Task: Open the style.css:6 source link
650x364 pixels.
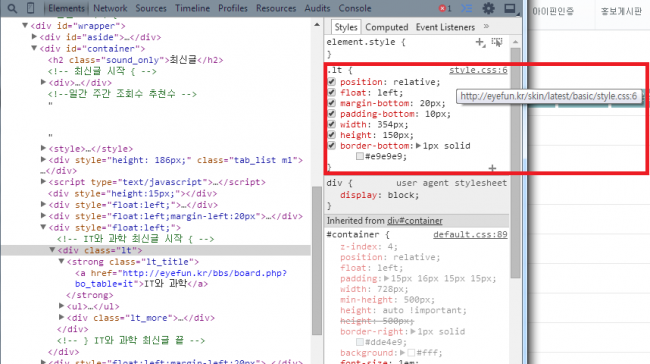Action: [478, 70]
